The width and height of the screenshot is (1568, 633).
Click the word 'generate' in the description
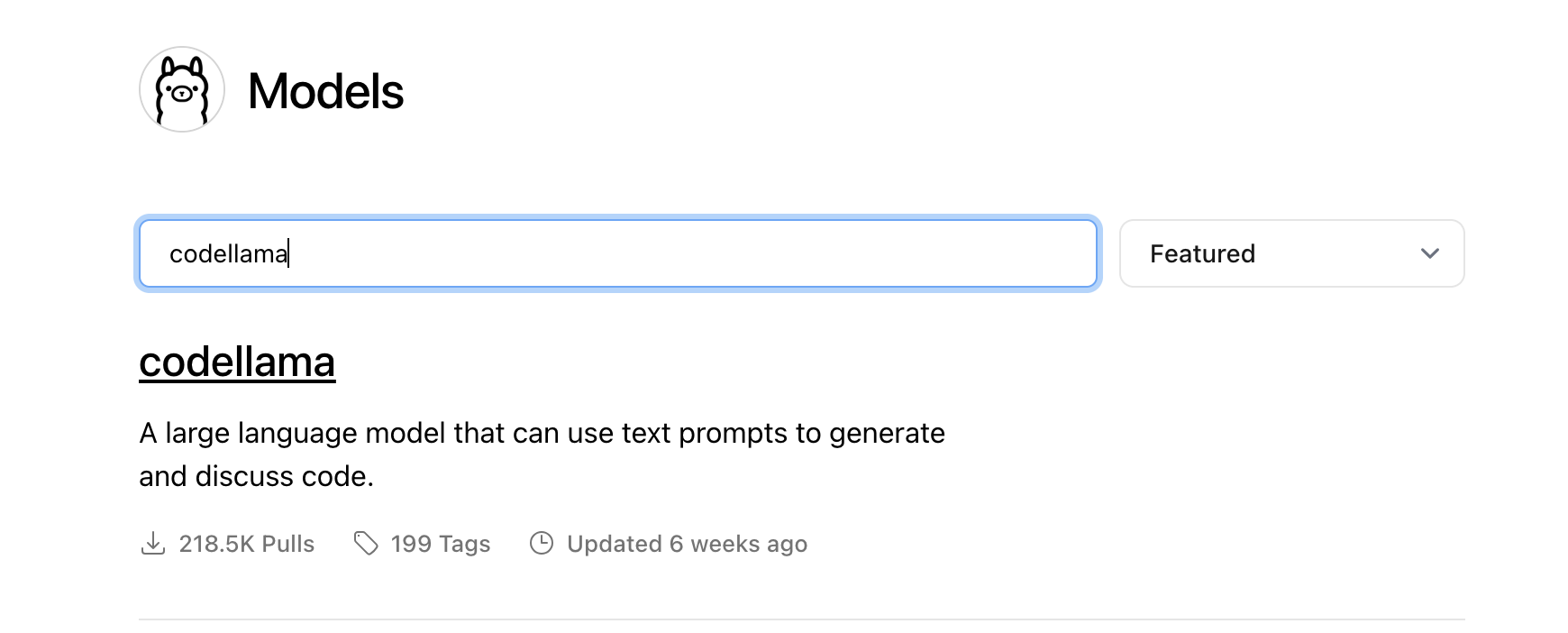pos(887,434)
